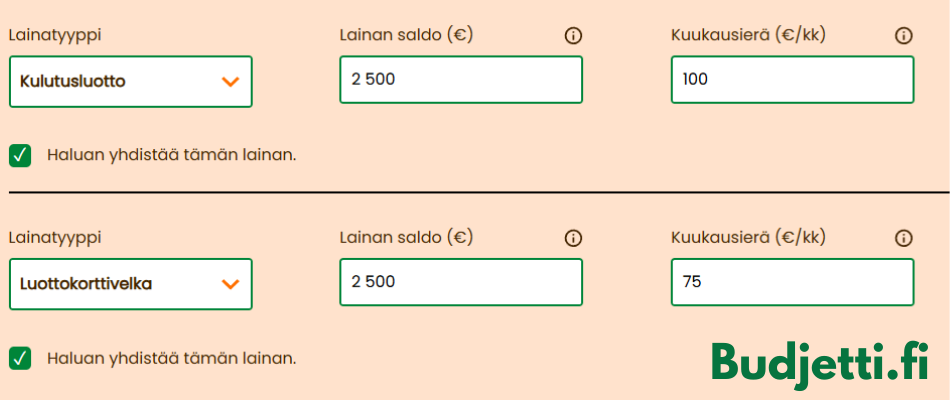Click the Budjetti.fi logo
The height and width of the screenshot is (400, 950).
click(x=820, y=362)
